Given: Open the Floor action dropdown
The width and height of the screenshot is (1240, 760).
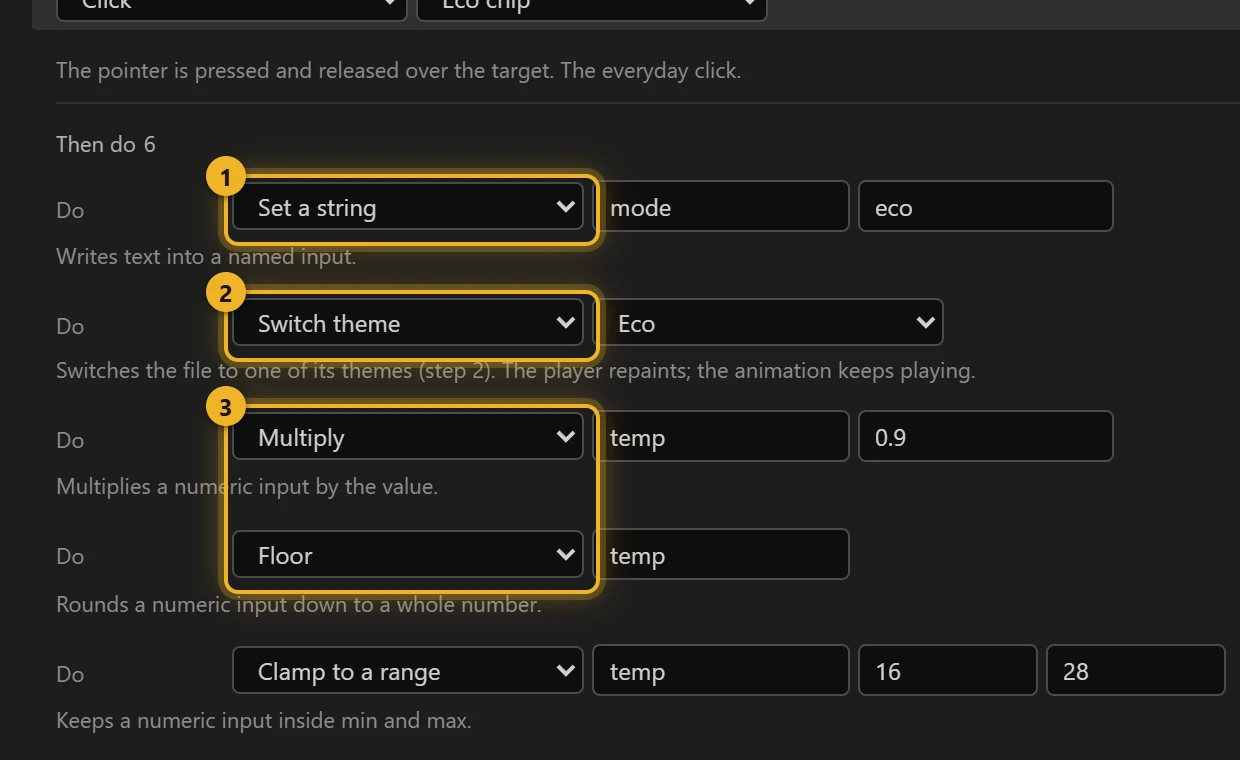Looking at the screenshot, I should [408, 554].
